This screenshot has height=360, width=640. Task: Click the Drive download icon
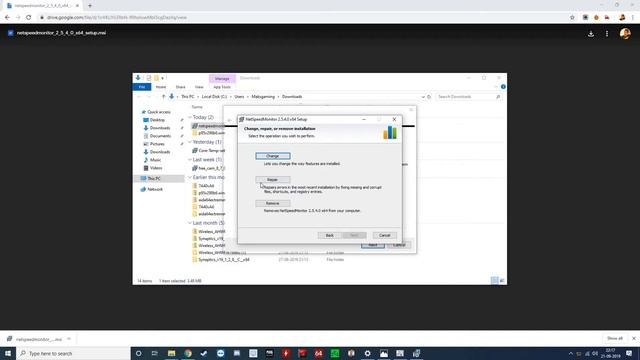(x=591, y=34)
